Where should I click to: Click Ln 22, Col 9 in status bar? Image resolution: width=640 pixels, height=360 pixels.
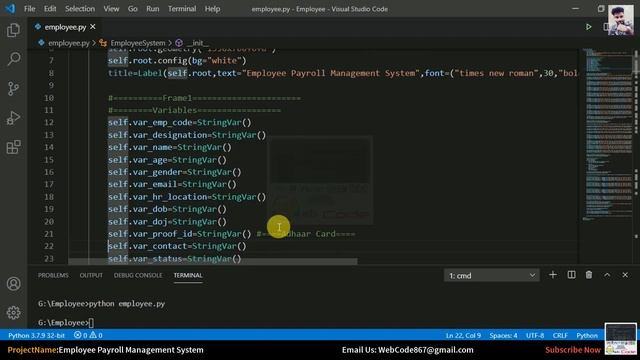(463, 336)
